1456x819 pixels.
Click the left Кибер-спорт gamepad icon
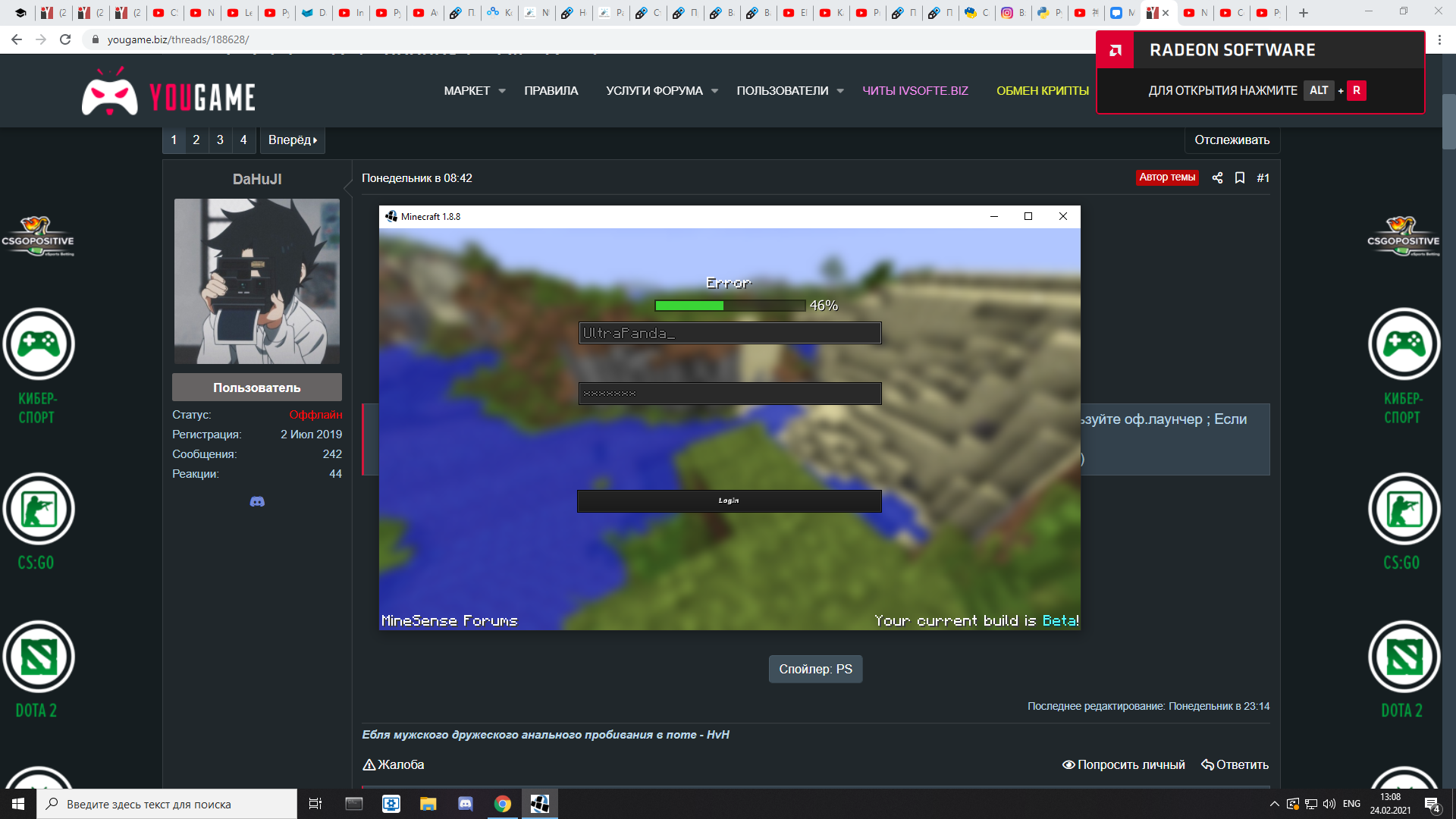pyautogui.click(x=38, y=344)
